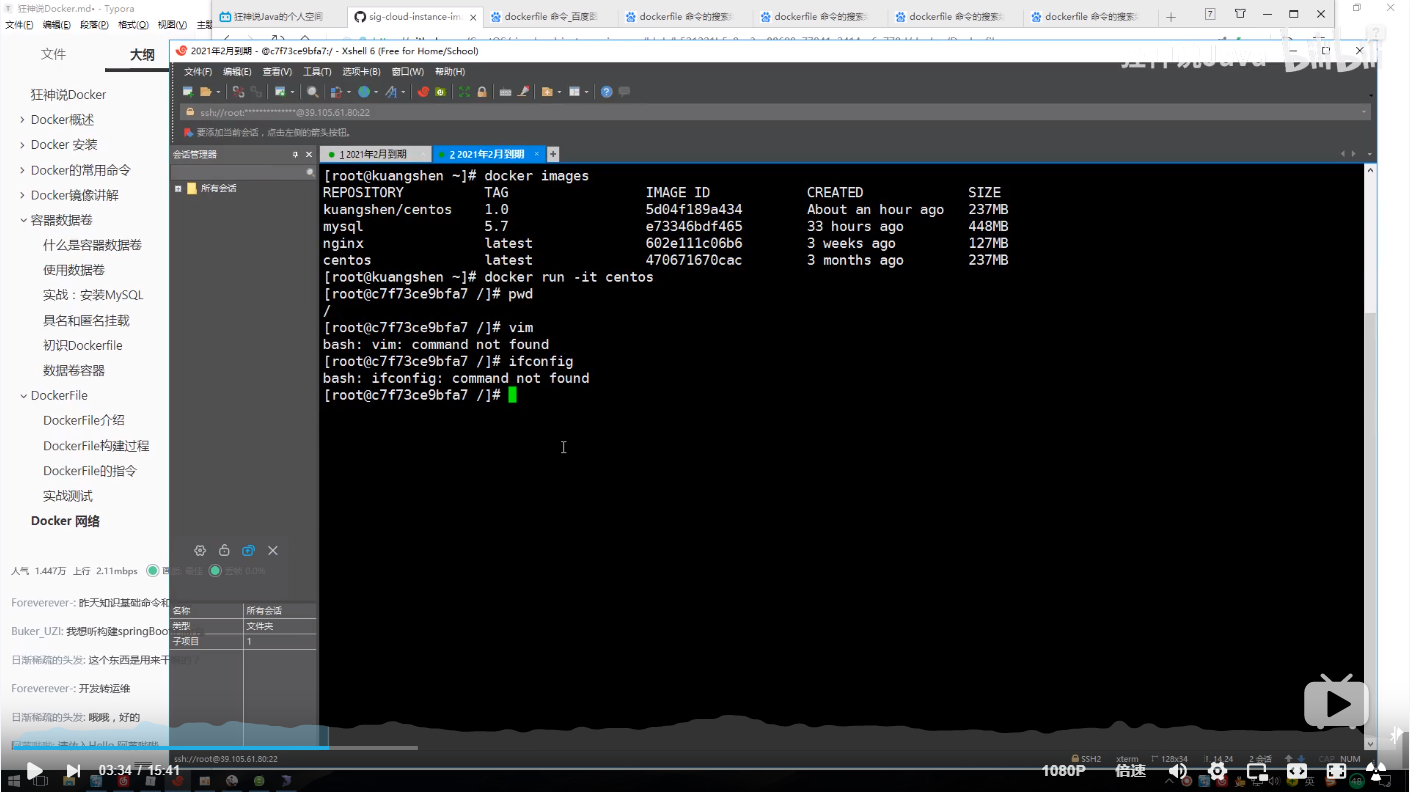
Task: Click Windows Start button on taskbar
Action: (x=14, y=781)
